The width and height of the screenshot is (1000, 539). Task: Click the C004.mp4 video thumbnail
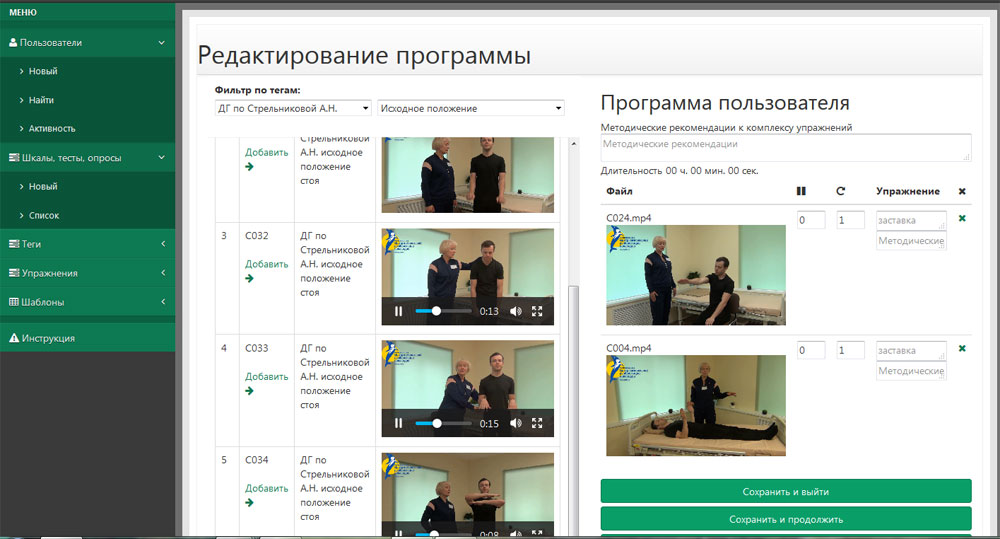pos(696,406)
